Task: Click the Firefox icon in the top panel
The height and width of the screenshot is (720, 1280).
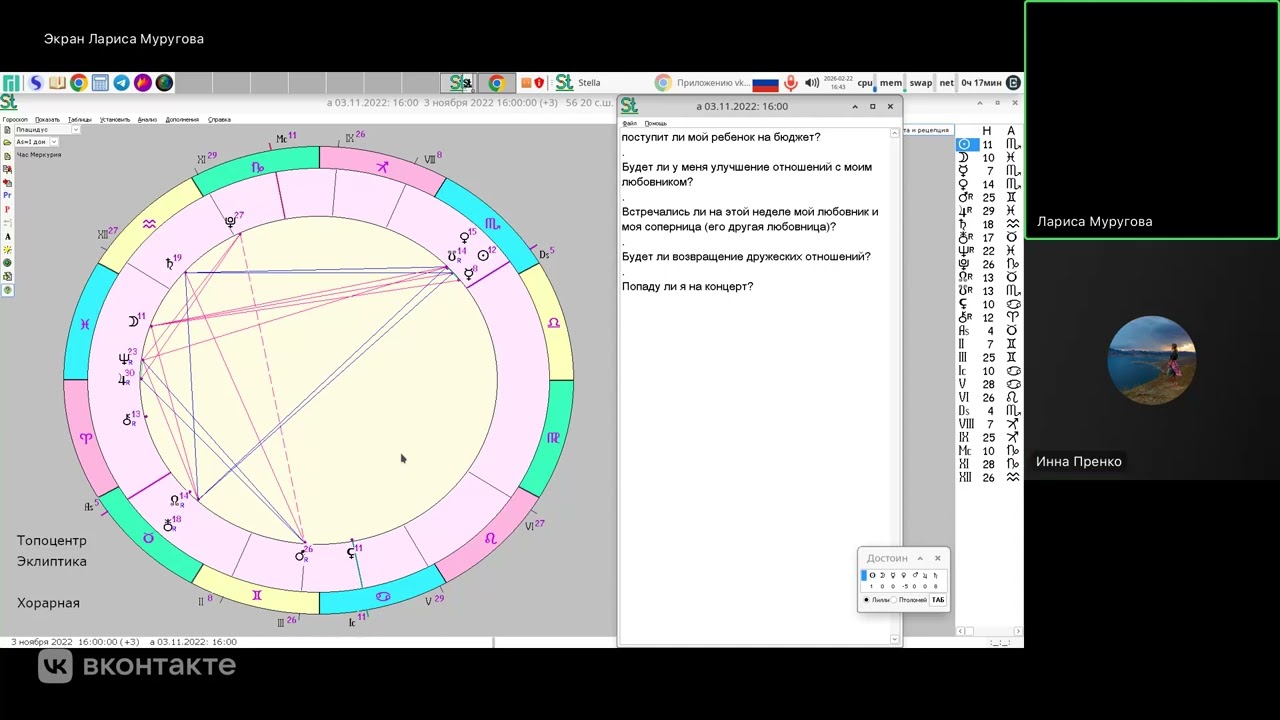Action: click(143, 83)
